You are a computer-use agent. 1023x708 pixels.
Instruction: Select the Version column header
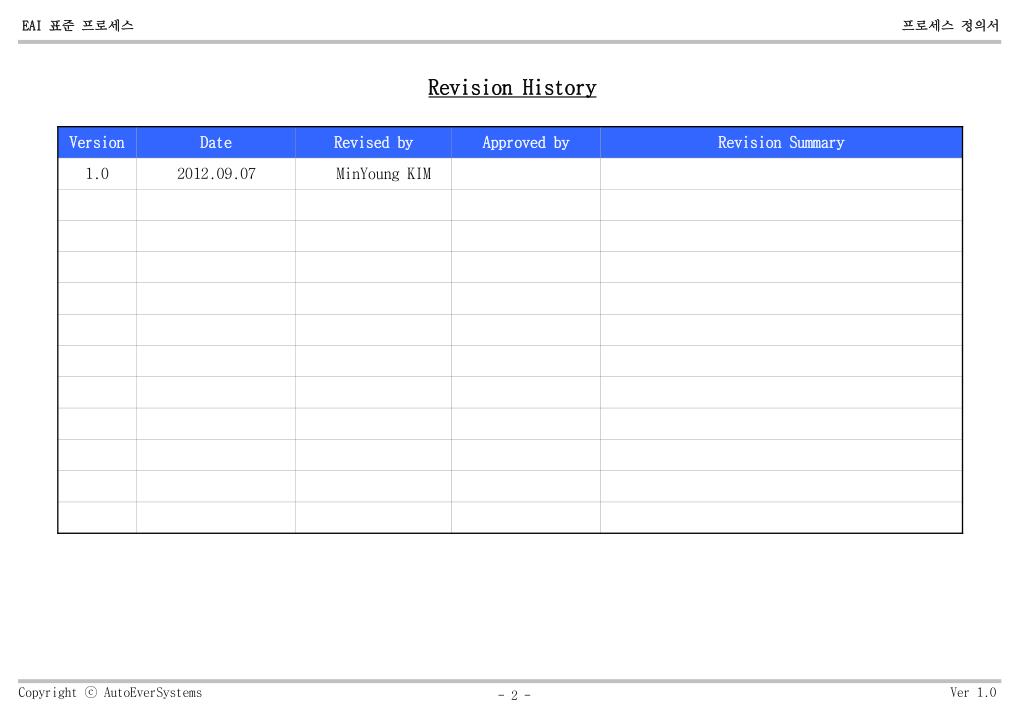[97, 142]
